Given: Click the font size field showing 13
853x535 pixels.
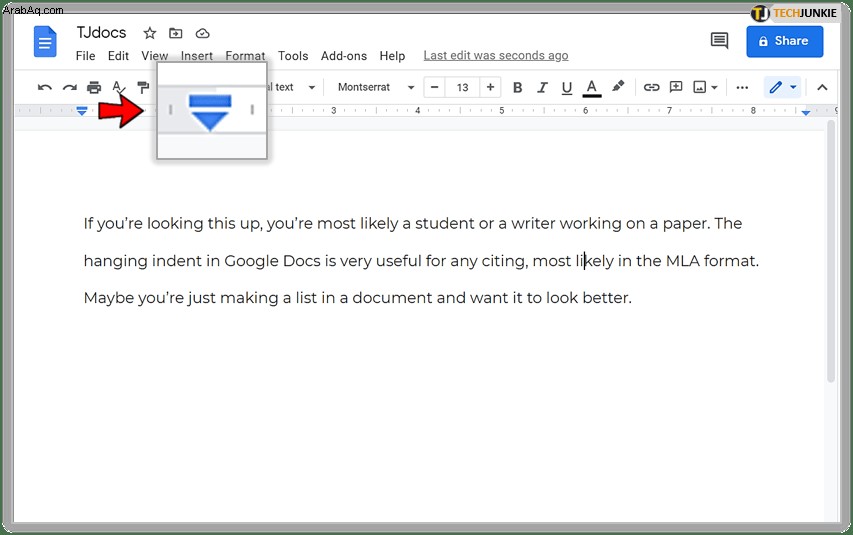Looking at the screenshot, I should point(462,87).
